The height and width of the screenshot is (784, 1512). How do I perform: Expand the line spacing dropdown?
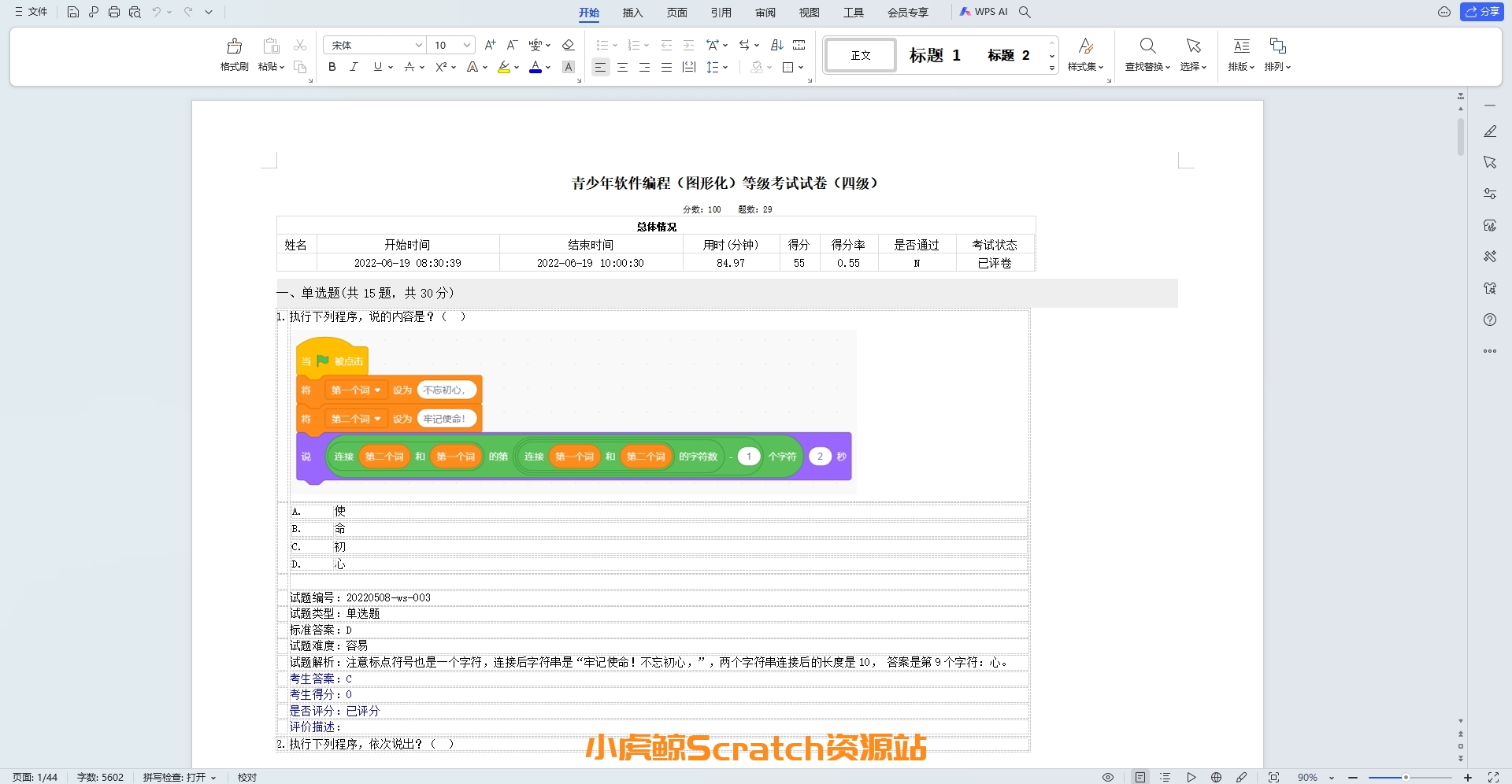coord(725,68)
